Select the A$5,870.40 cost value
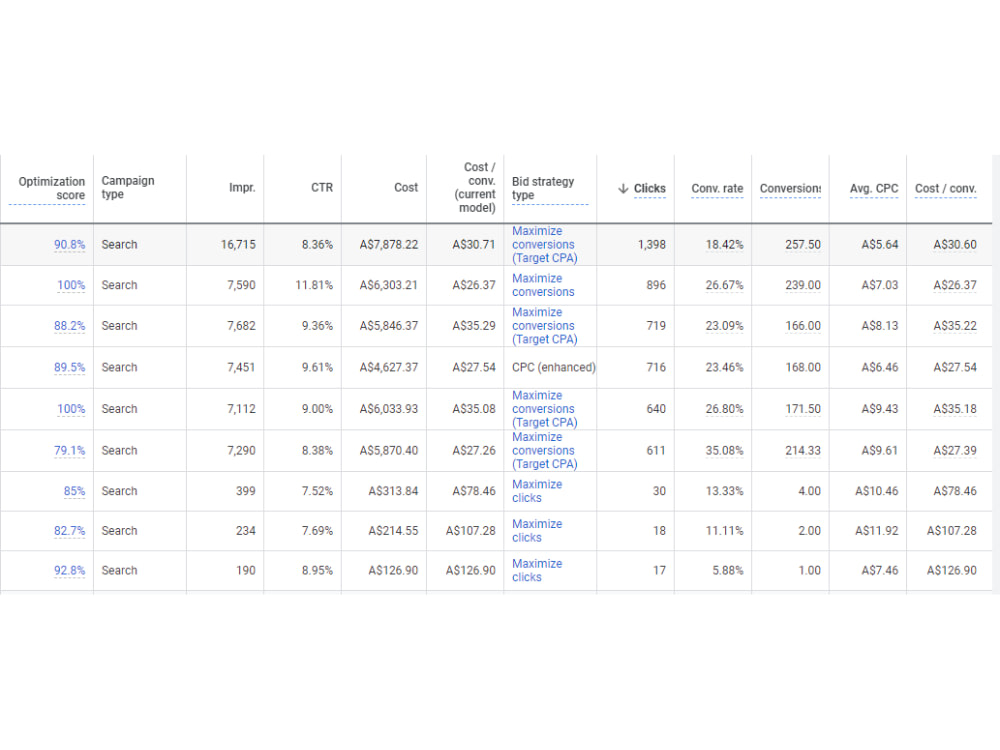Viewport: 1000px width, 750px height. coord(389,450)
